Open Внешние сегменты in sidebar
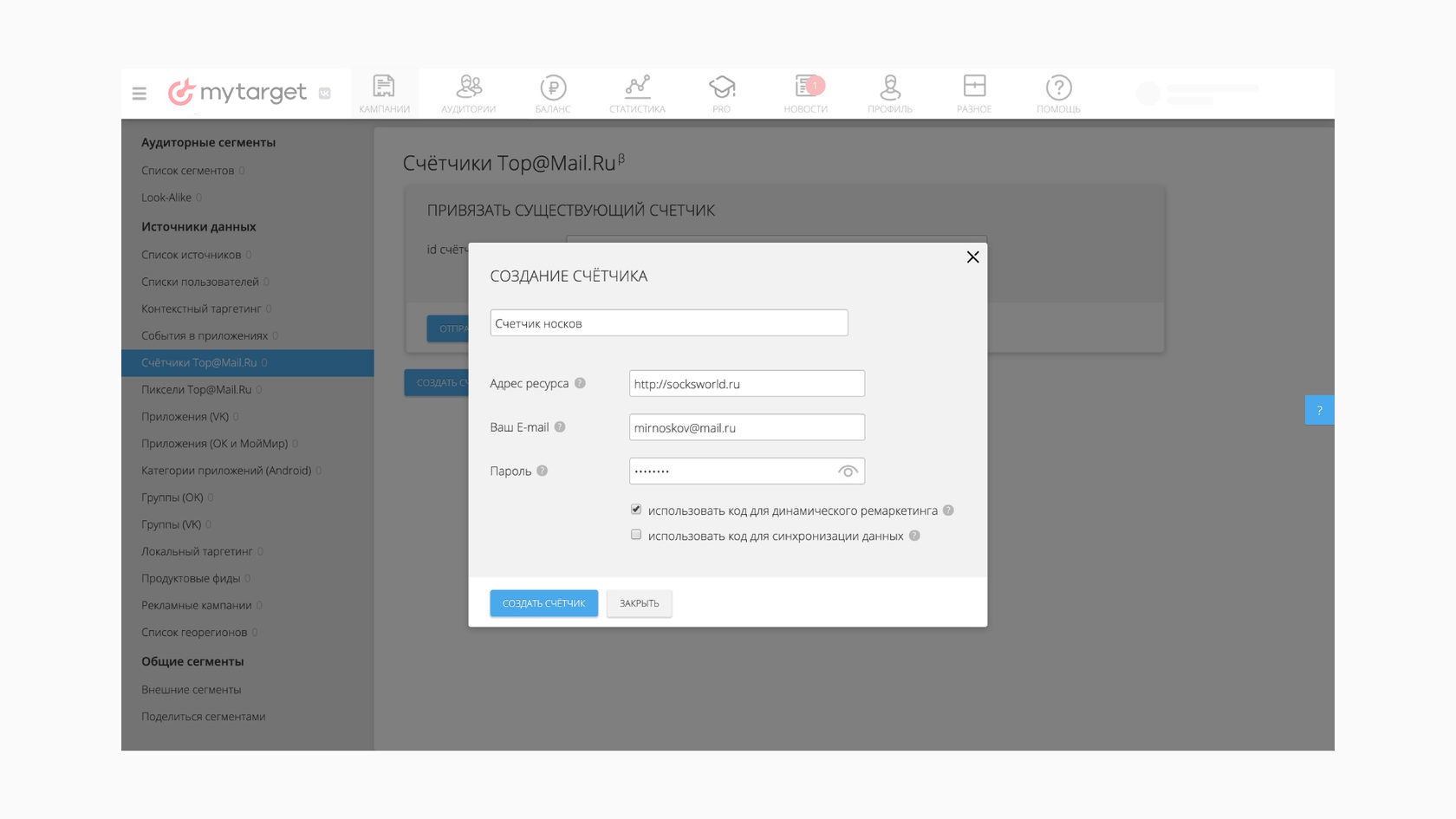Screen dimensions: 1456x819 tap(192, 690)
